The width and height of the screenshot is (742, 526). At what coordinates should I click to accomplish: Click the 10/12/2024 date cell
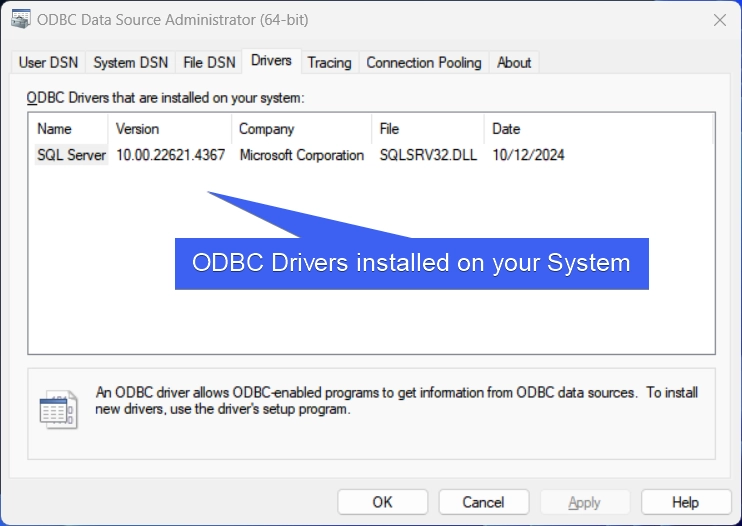coord(529,155)
